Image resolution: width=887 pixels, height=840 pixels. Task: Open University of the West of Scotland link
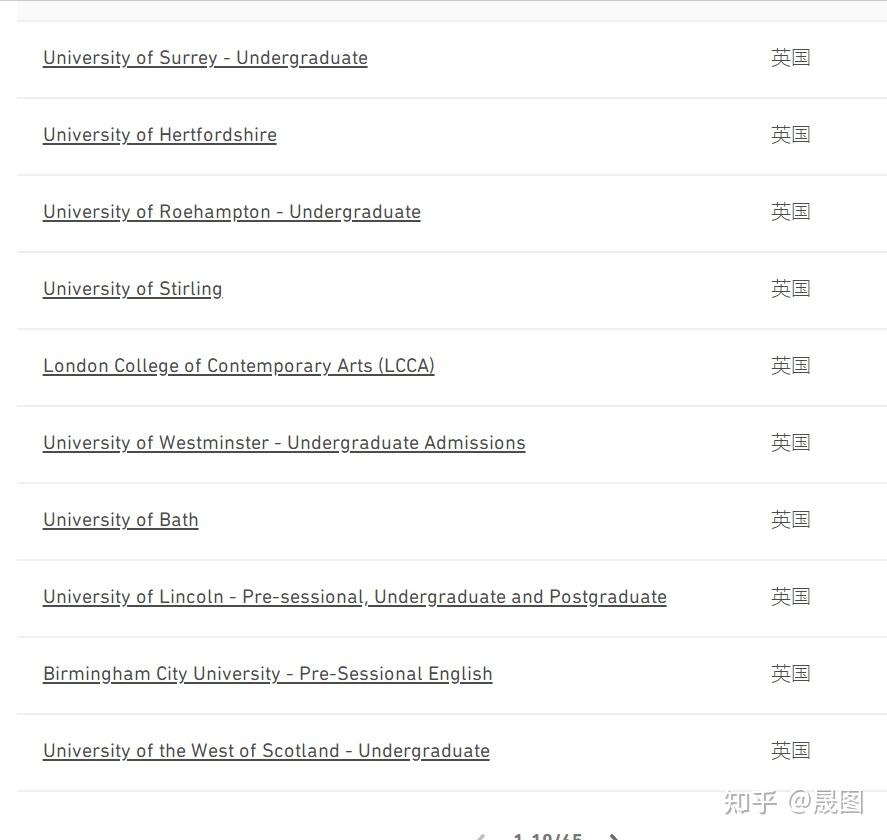pyautogui.click(x=266, y=751)
